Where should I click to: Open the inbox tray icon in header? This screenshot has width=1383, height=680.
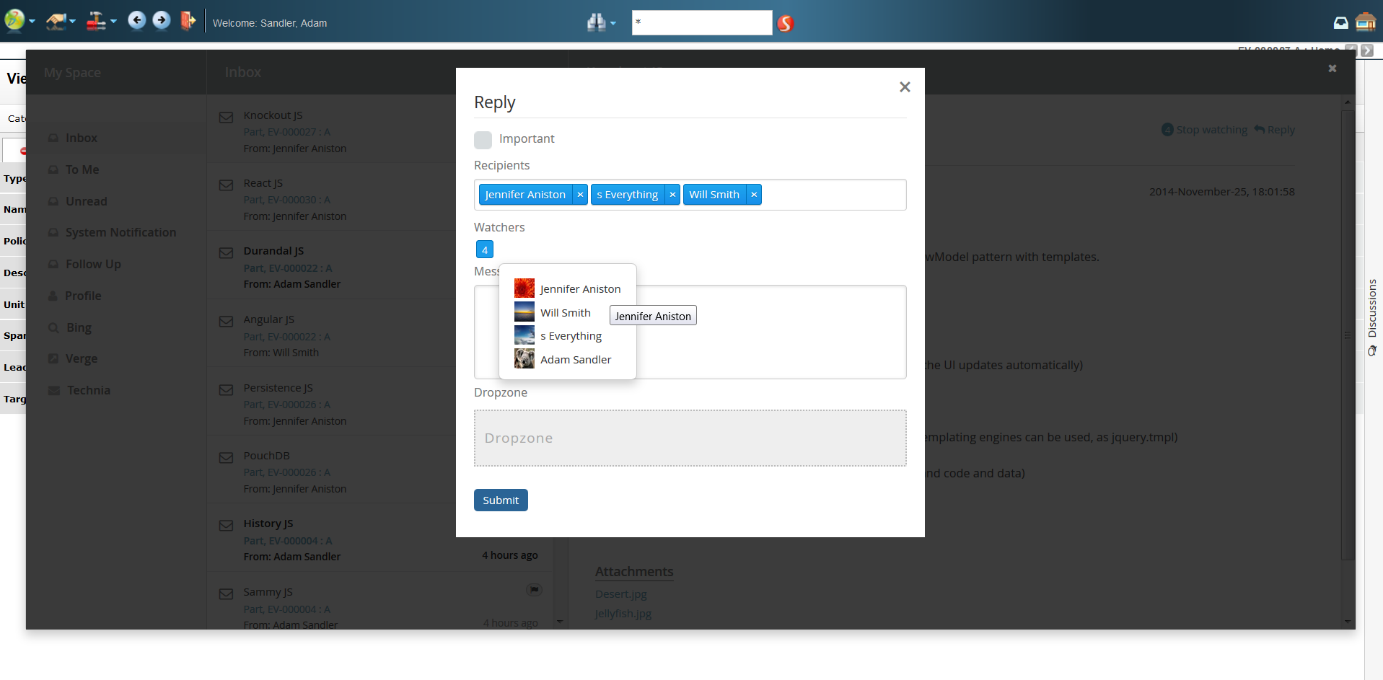coord(1341,23)
